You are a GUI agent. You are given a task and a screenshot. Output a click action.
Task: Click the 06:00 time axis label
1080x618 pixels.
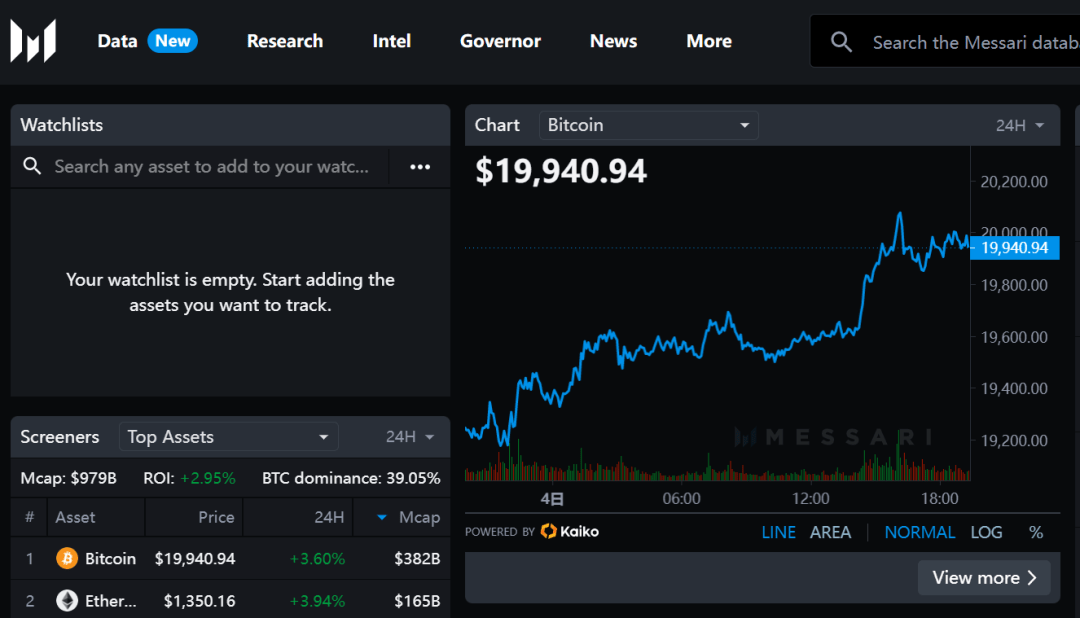coord(681,498)
